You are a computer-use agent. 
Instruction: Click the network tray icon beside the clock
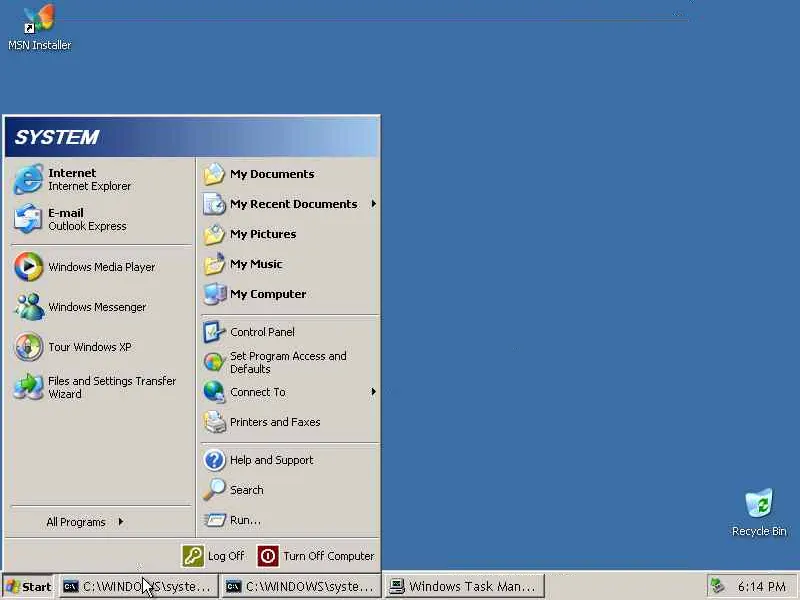click(x=717, y=586)
